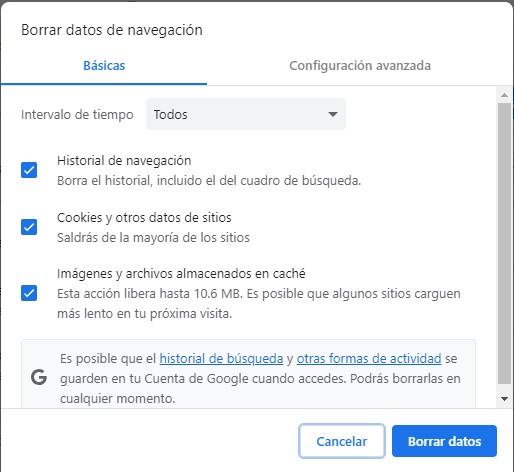Click the Cancelar button
Image resolution: width=514 pixels, height=472 pixels.
(x=342, y=441)
